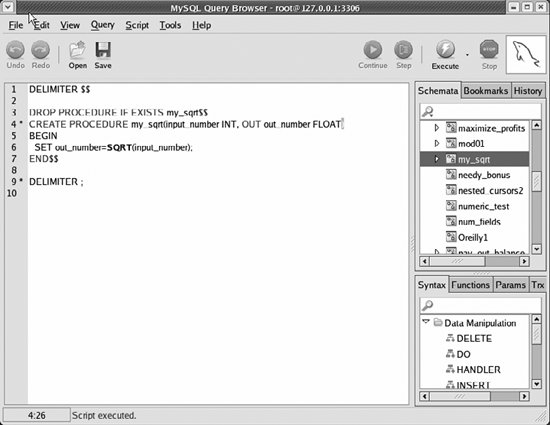Click the Step debugging icon

click(403, 49)
